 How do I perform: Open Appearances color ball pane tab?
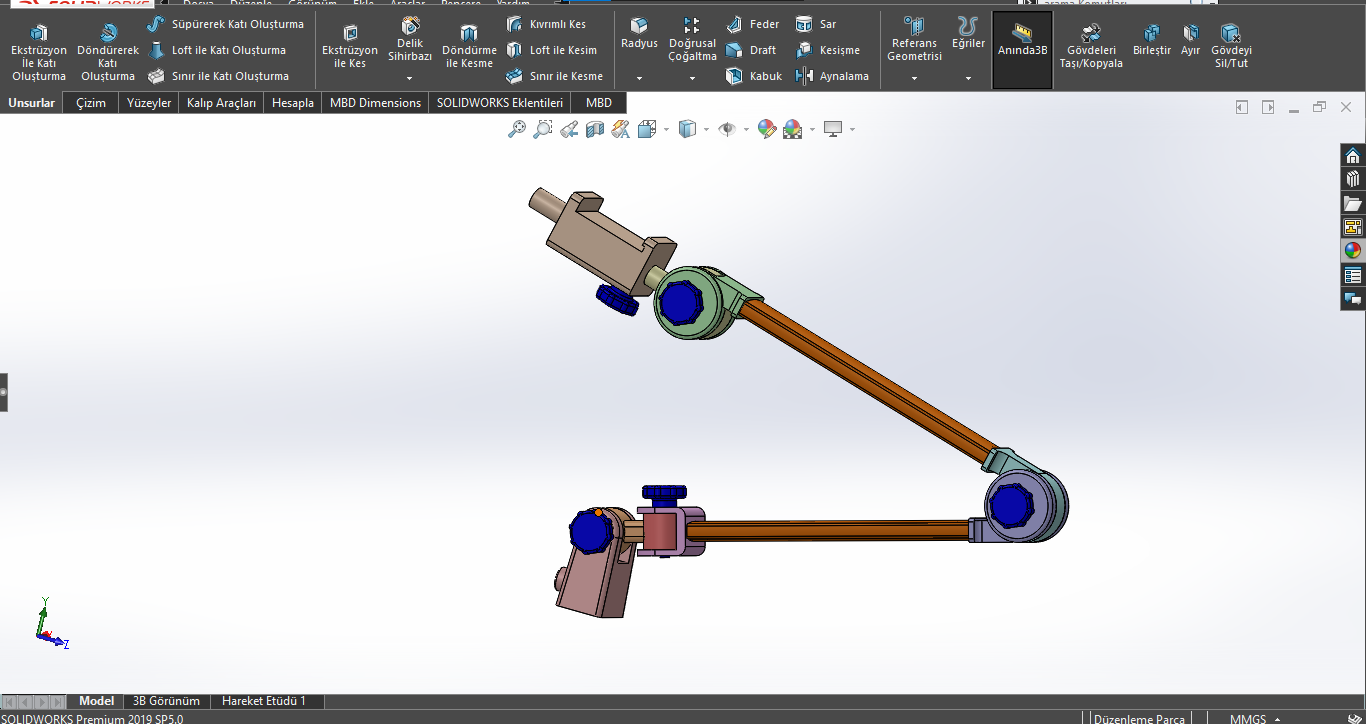(x=1353, y=251)
